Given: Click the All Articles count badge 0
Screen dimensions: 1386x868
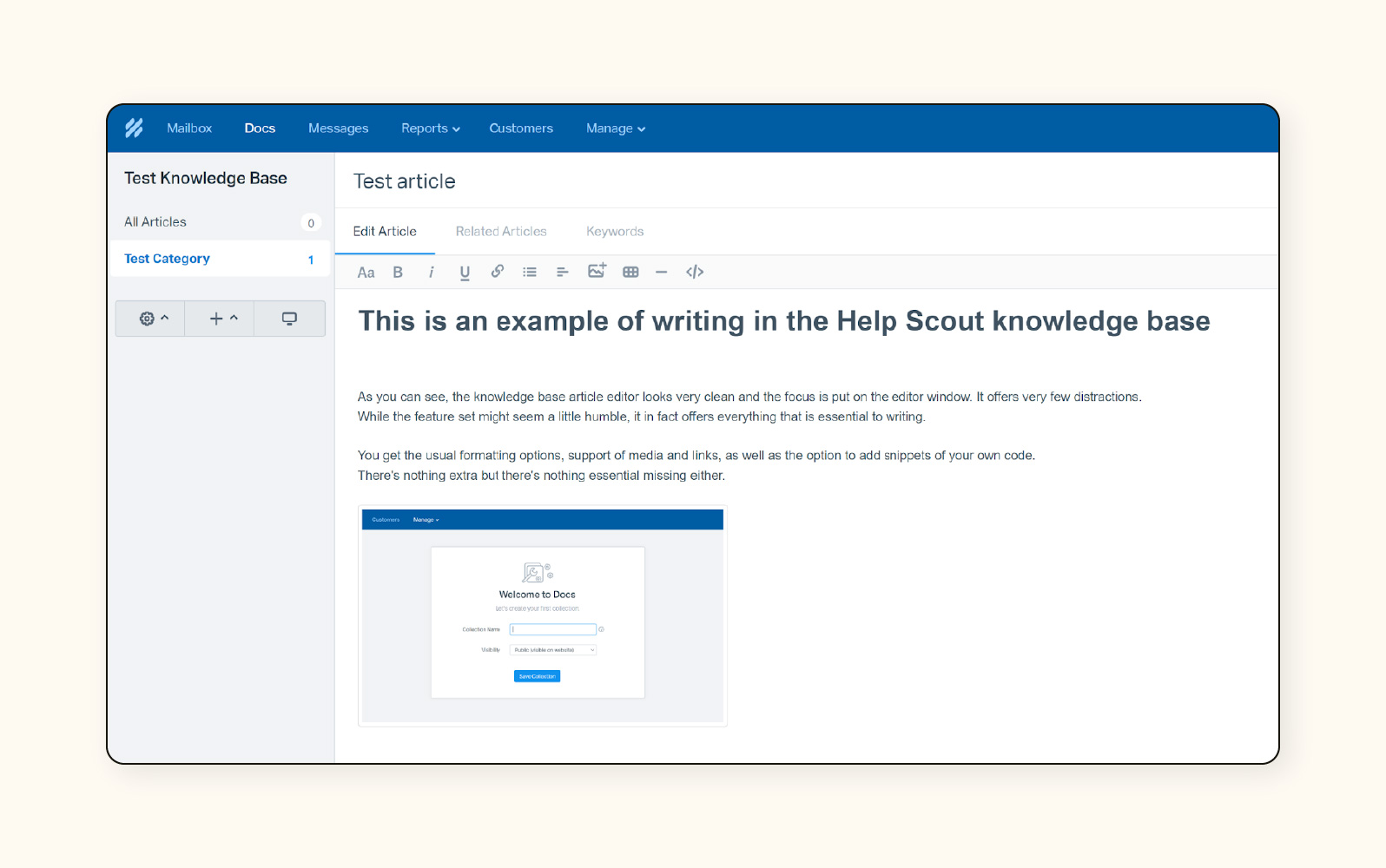Looking at the screenshot, I should tap(311, 223).
